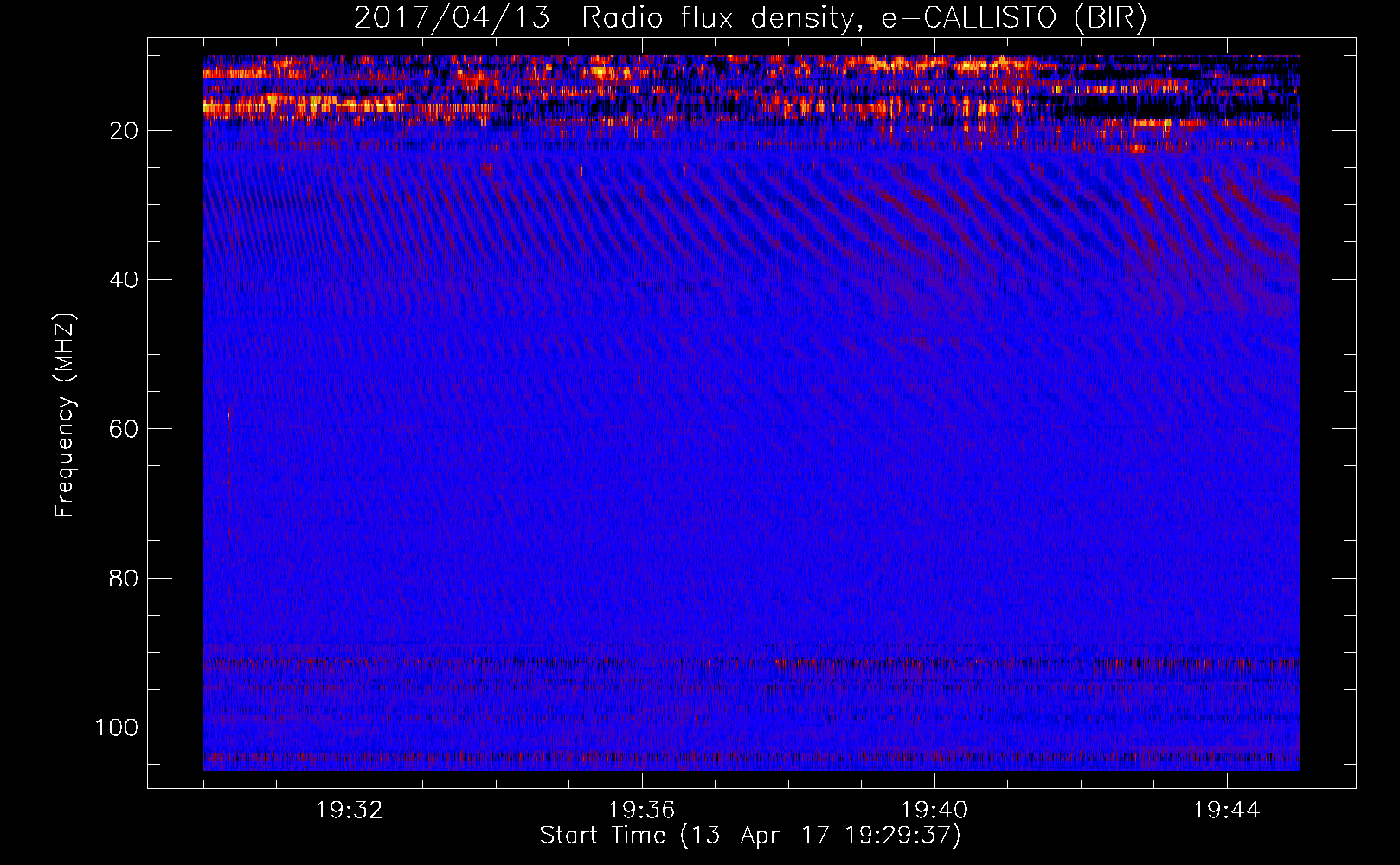This screenshot has width=1400, height=865.
Task: Click the 100 MHz frequency tick label
Action: coord(117,727)
